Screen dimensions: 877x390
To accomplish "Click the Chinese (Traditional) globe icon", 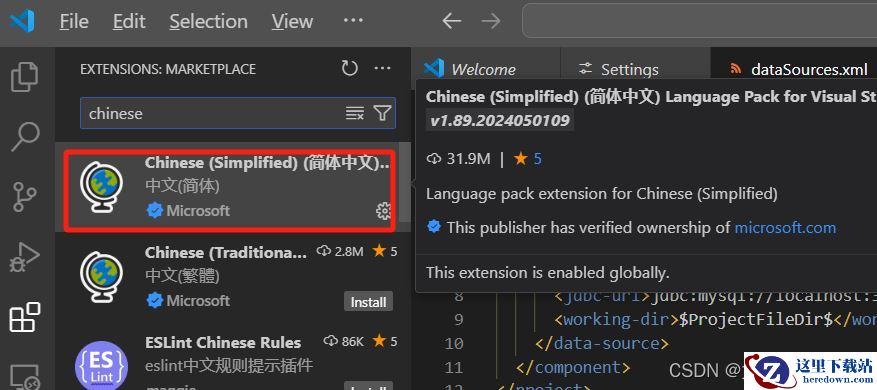I will [101, 277].
